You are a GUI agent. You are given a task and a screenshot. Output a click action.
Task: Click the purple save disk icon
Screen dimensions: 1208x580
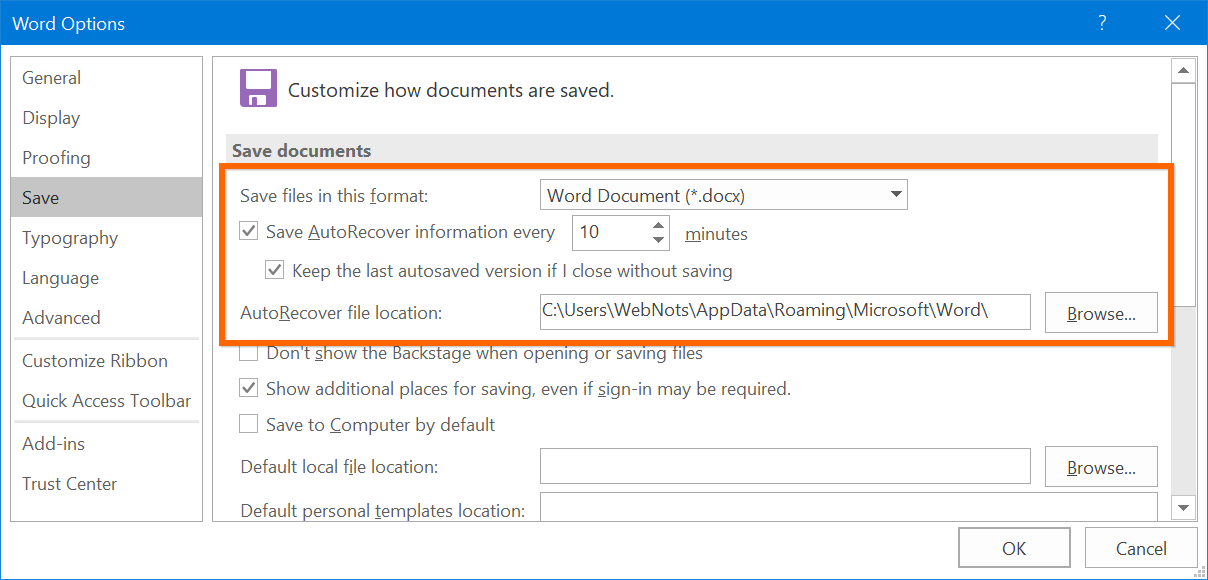(x=257, y=88)
